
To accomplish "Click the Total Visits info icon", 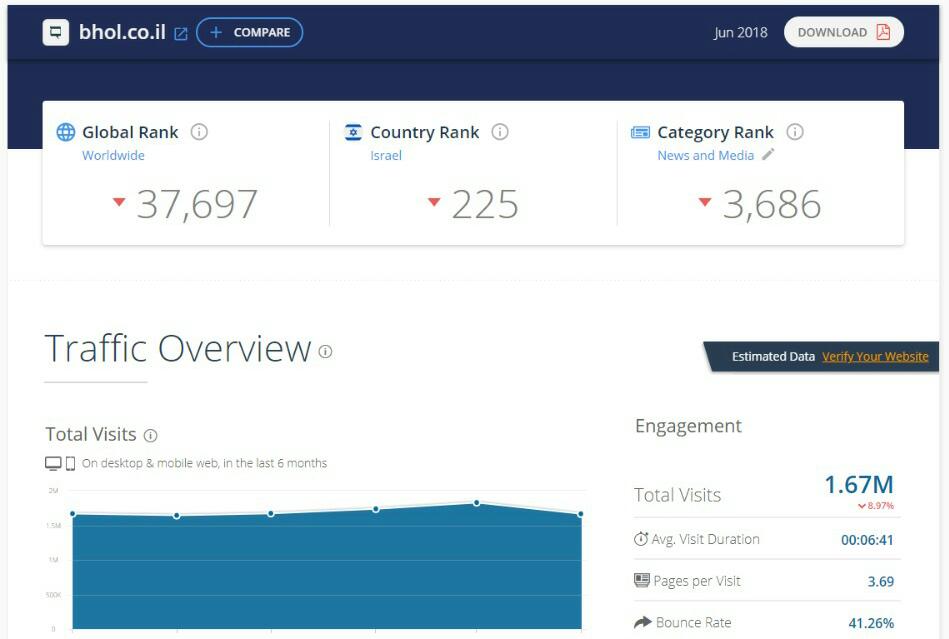I will pyautogui.click(x=151, y=435).
